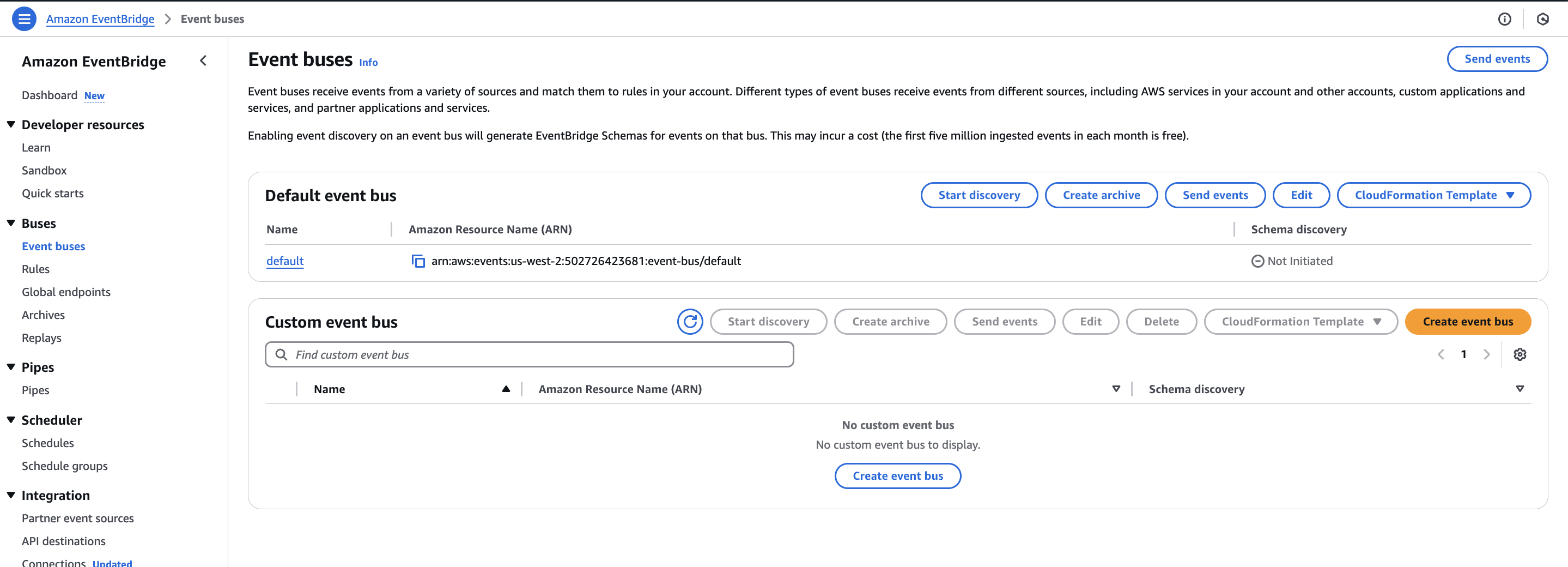
Task: Open Partner event sources in sidebar
Action: [77, 519]
